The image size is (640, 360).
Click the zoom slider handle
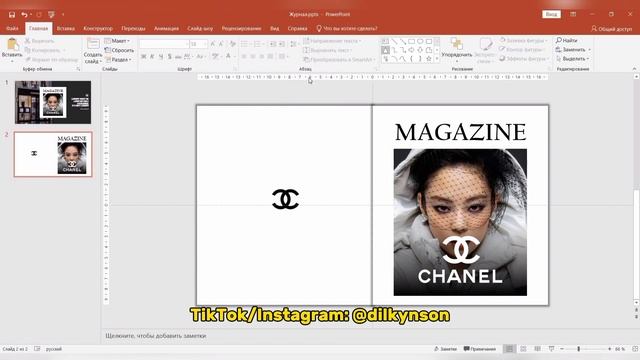[578, 349]
